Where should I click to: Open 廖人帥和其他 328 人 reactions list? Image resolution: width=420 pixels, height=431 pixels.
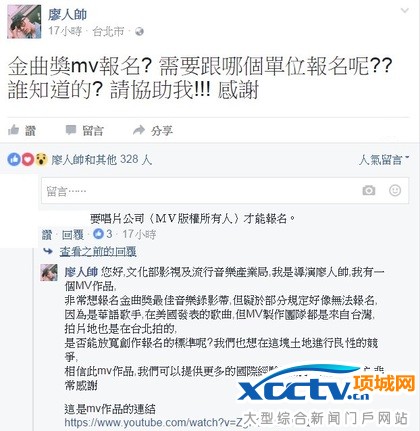click(x=102, y=160)
